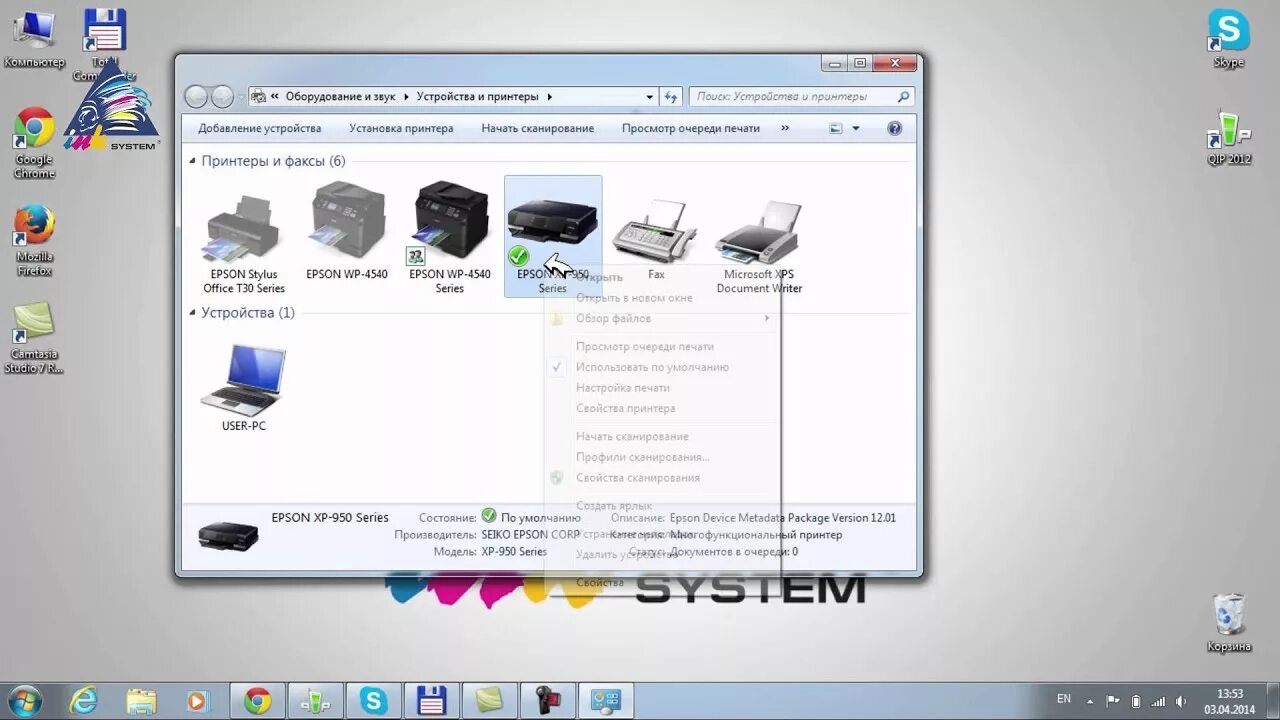
Task: Select the EPSON Stylus Office T30 Series printer
Action: pos(244,240)
